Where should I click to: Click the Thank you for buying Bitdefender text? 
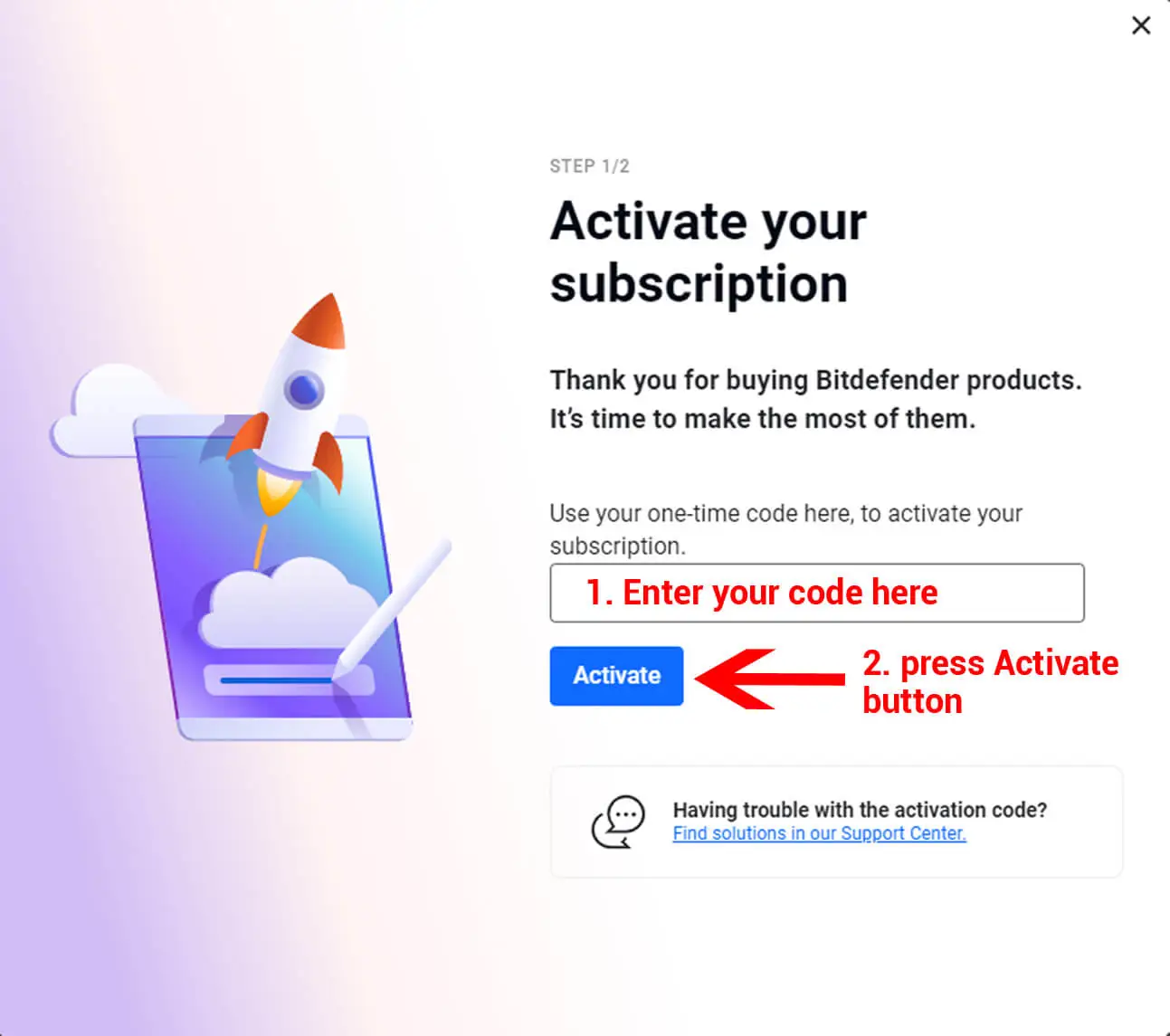(815, 399)
